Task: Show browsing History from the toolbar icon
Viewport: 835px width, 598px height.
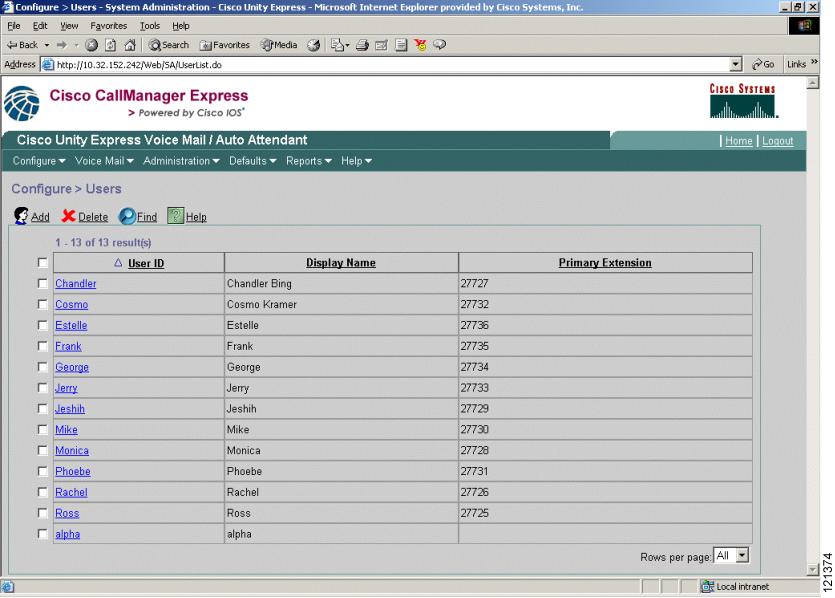Action: tap(314, 45)
